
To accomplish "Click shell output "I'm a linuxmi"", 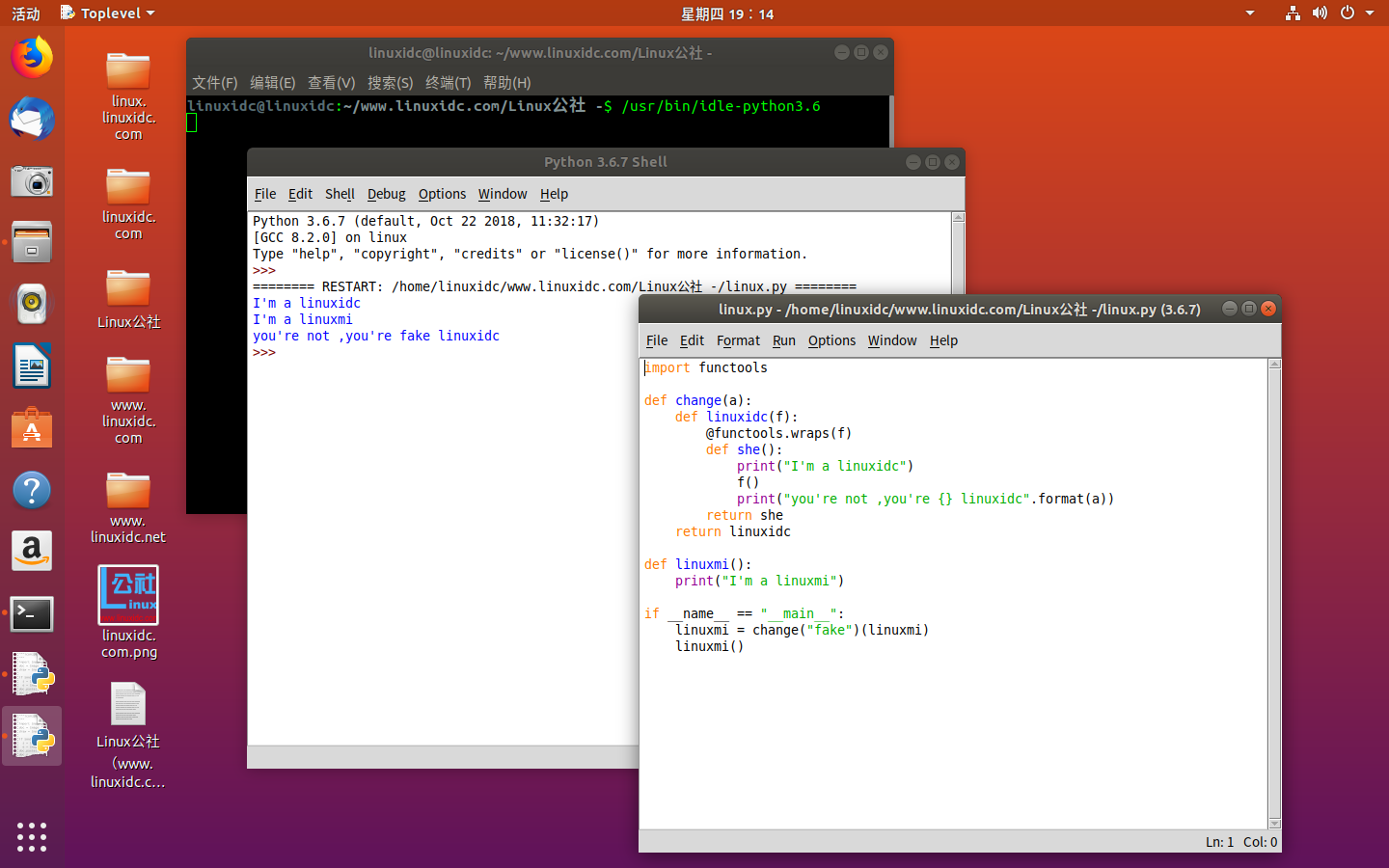I will pyautogui.click(x=303, y=319).
